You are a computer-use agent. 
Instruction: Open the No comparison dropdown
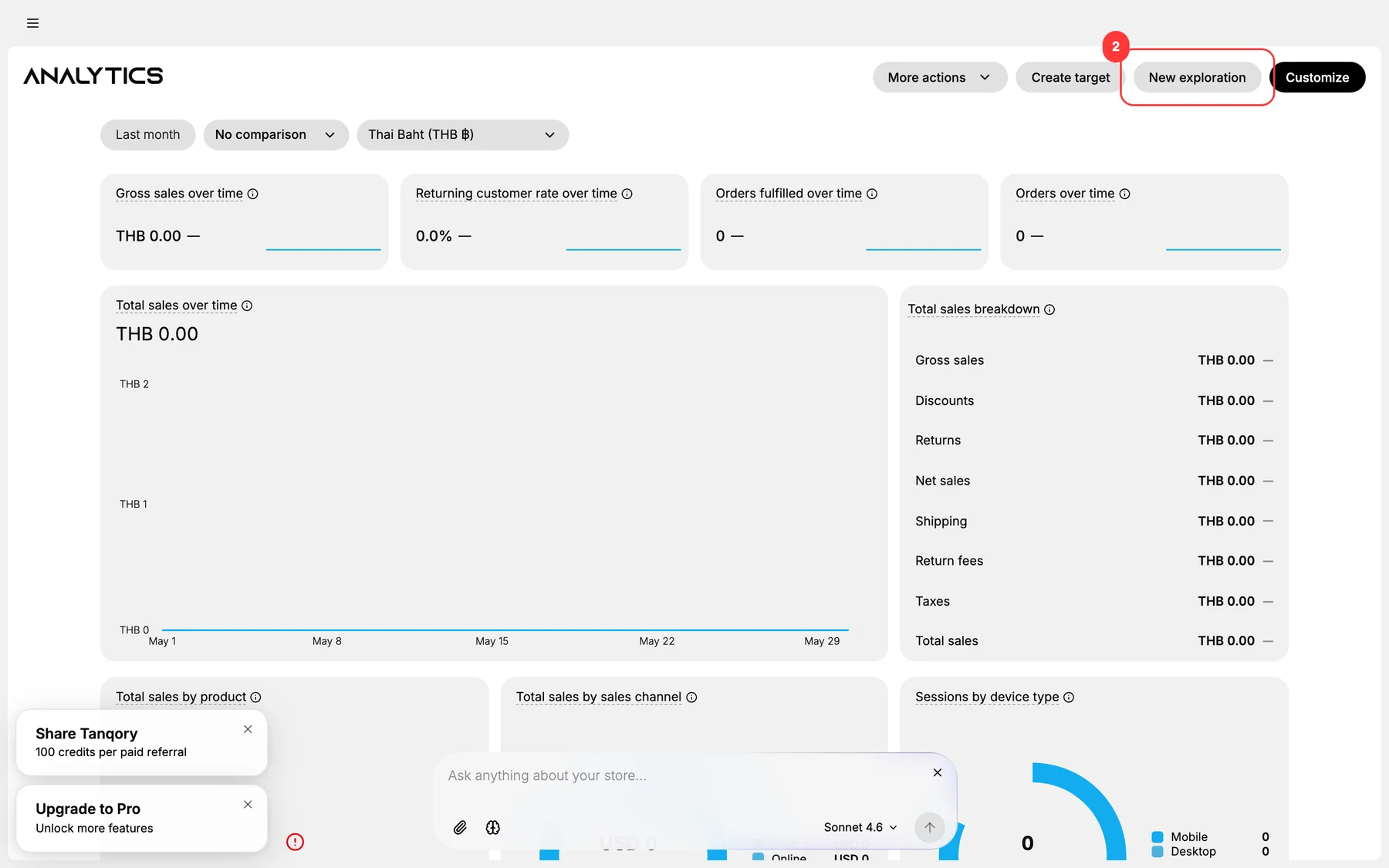(x=276, y=135)
